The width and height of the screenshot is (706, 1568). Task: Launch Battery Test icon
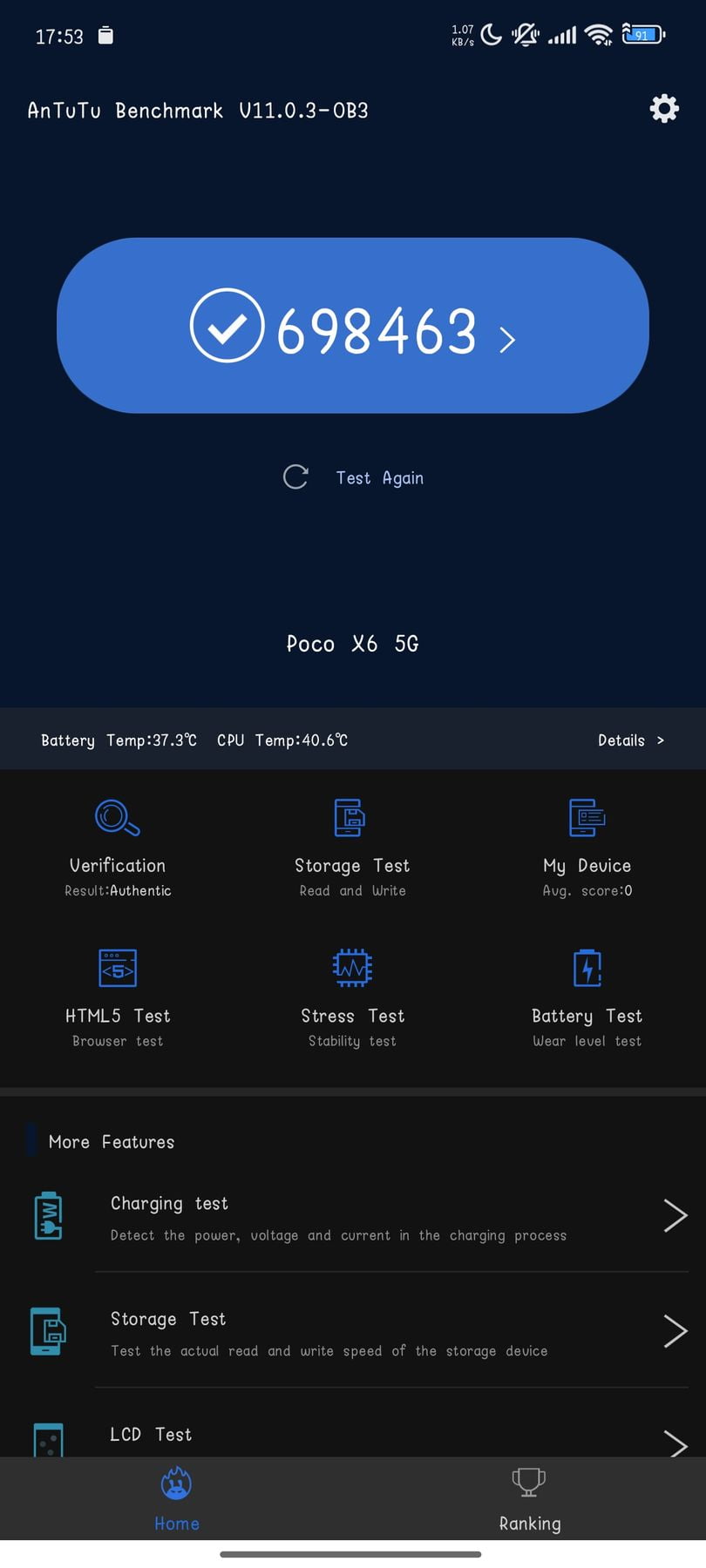pyautogui.click(x=587, y=968)
